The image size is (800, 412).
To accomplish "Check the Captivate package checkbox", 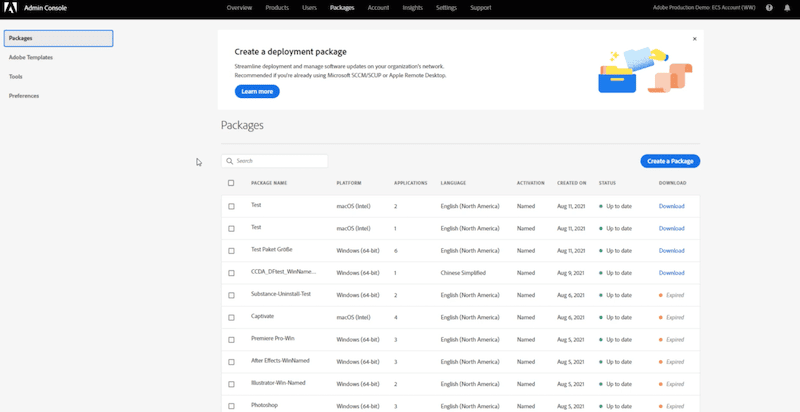I will click(x=231, y=318).
